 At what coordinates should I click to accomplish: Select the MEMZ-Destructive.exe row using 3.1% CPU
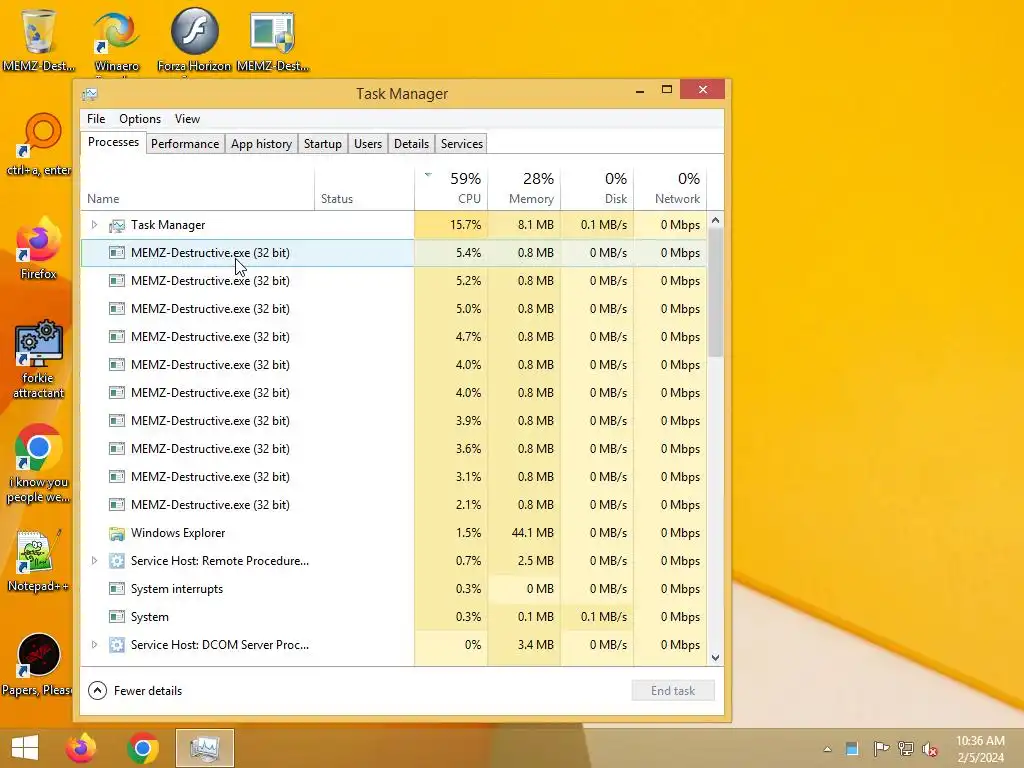(x=394, y=477)
